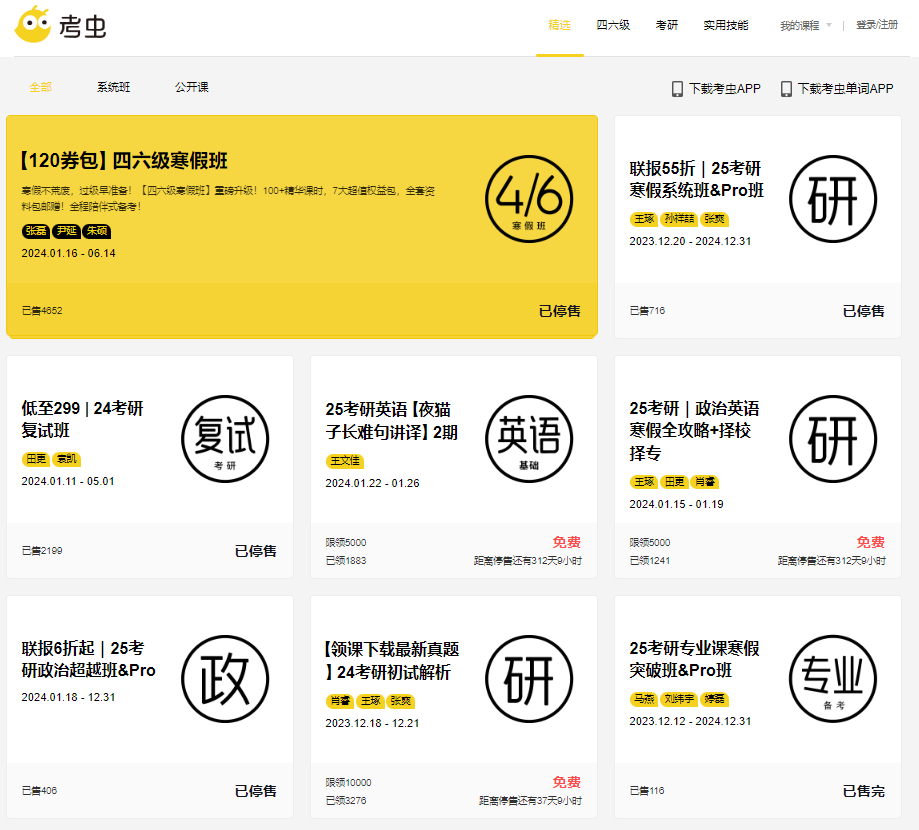Screen dimensions: 919x830
Task: Open 【120券包】四六级寒假班 course title
Action: pyautogui.click(x=124, y=161)
